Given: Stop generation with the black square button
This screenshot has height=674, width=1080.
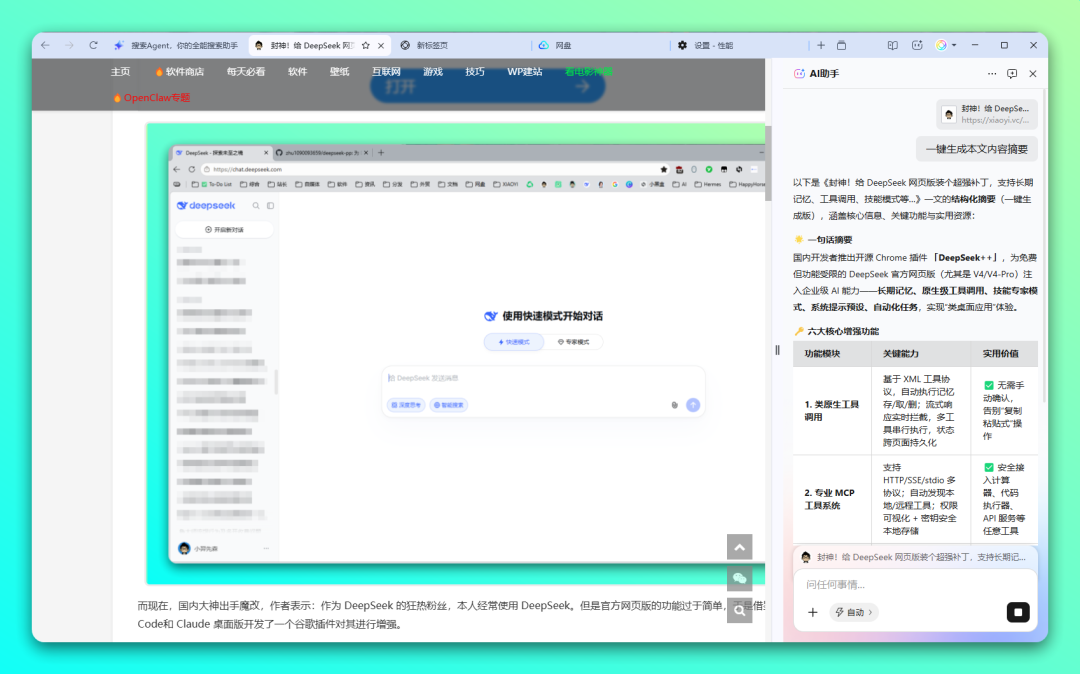Looking at the screenshot, I should [x=1018, y=612].
